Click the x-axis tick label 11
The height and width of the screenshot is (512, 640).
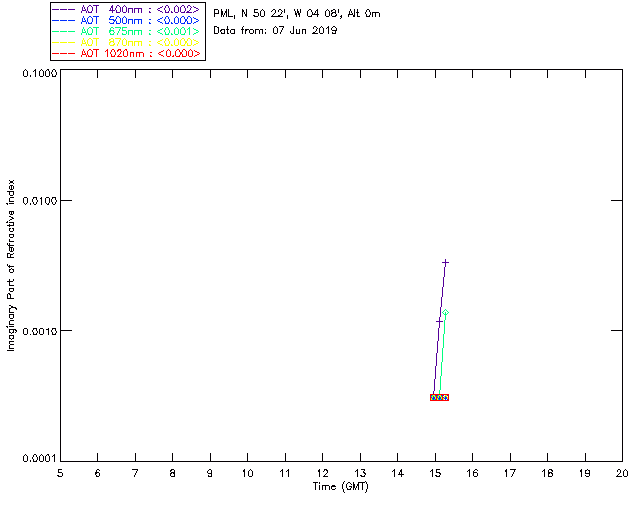point(285,473)
